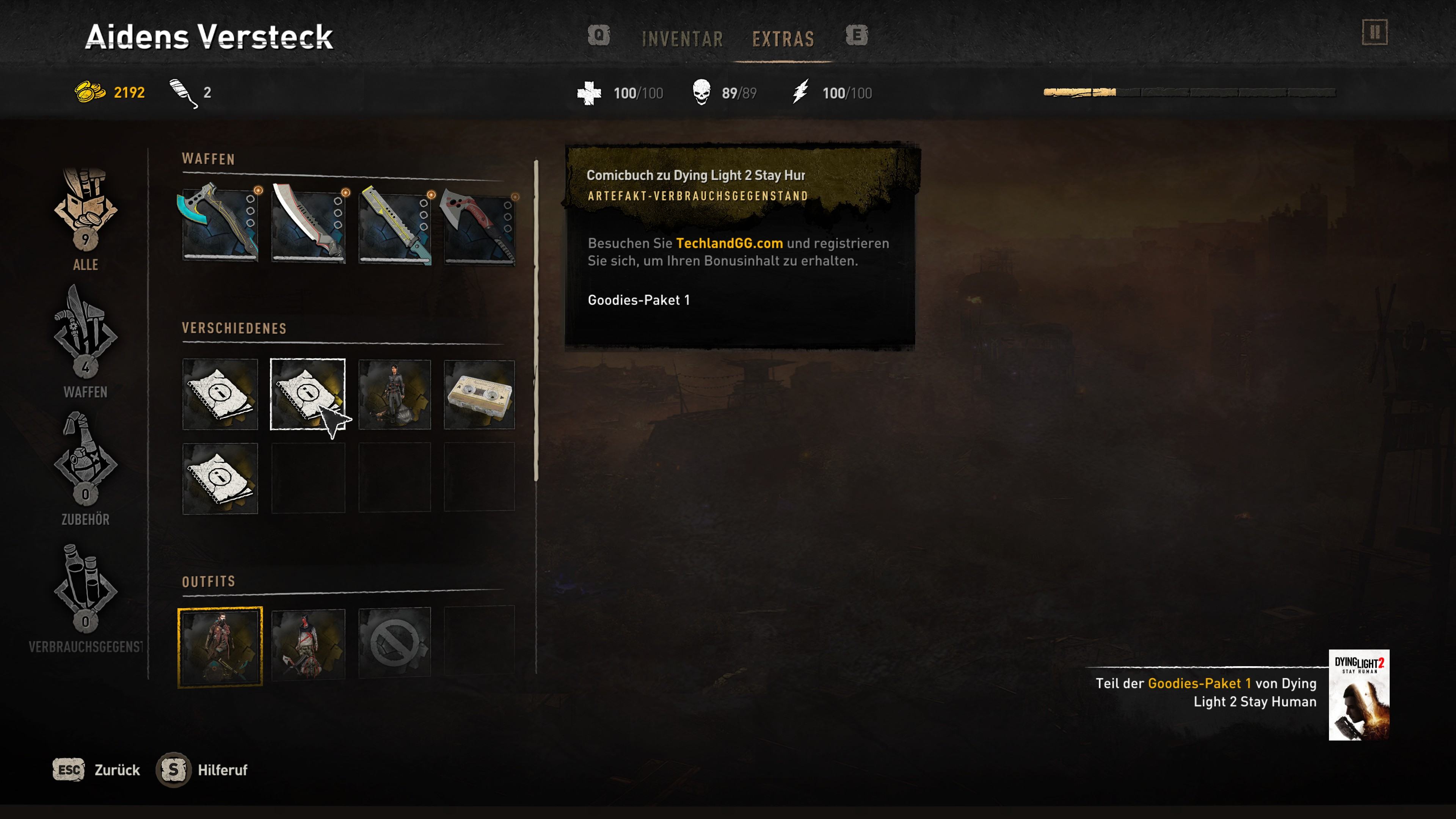The image size is (1456, 819).
Task: Select the cassette tape item
Action: click(479, 394)
